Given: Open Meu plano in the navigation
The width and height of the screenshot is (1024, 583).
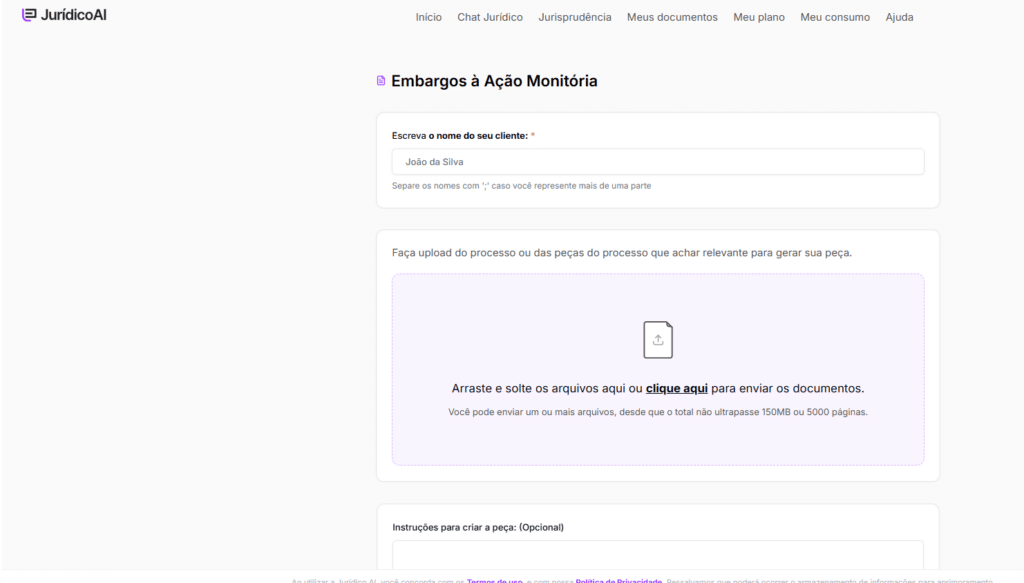Looking at the screenshot, I should (759, 17).
